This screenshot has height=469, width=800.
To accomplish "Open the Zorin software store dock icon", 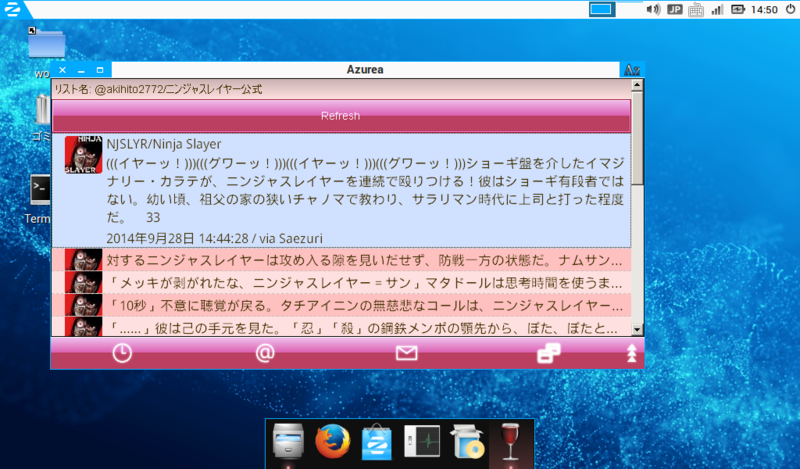I will tap(377, 441).
